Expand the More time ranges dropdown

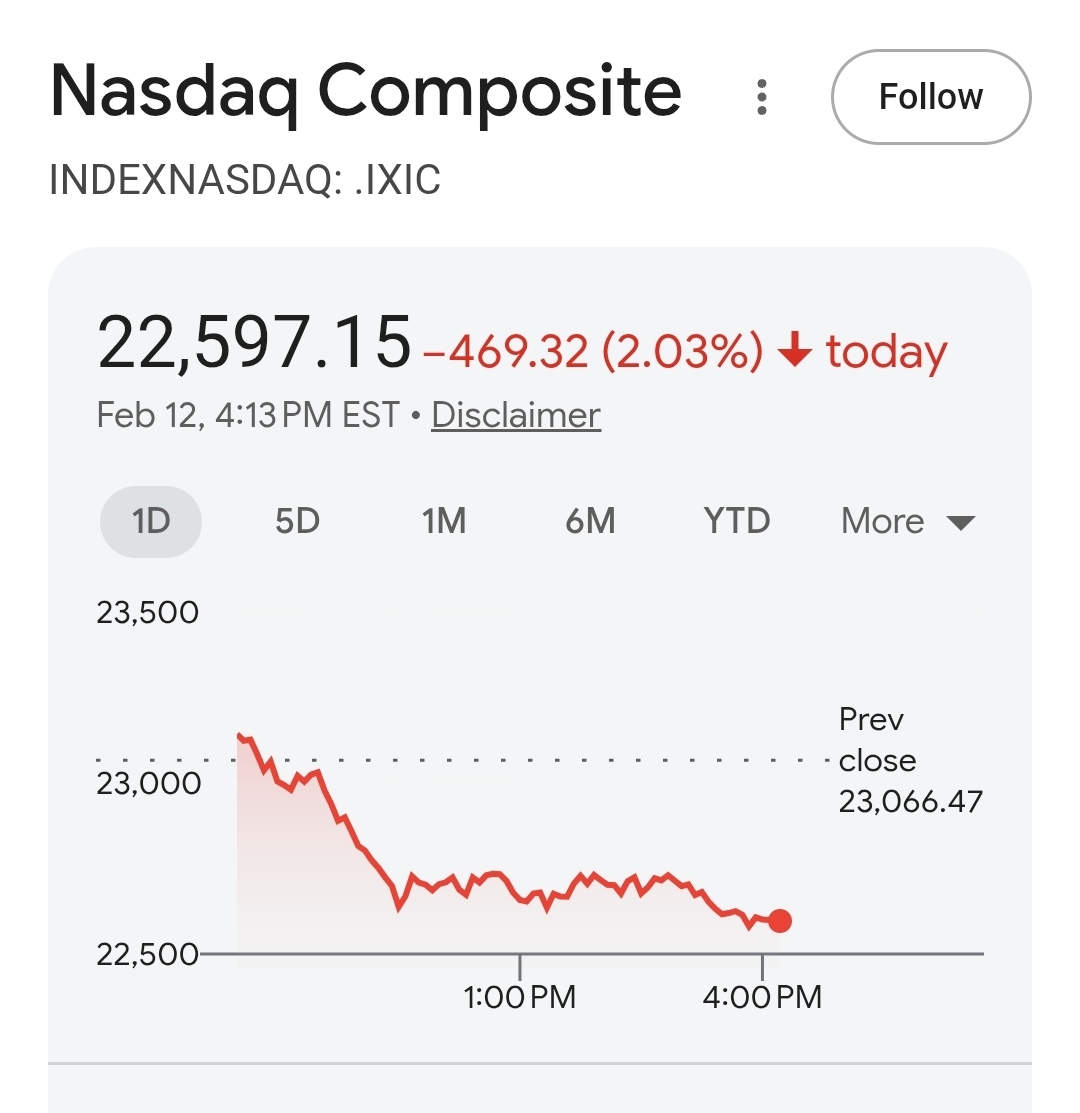[x=907, y=521]
